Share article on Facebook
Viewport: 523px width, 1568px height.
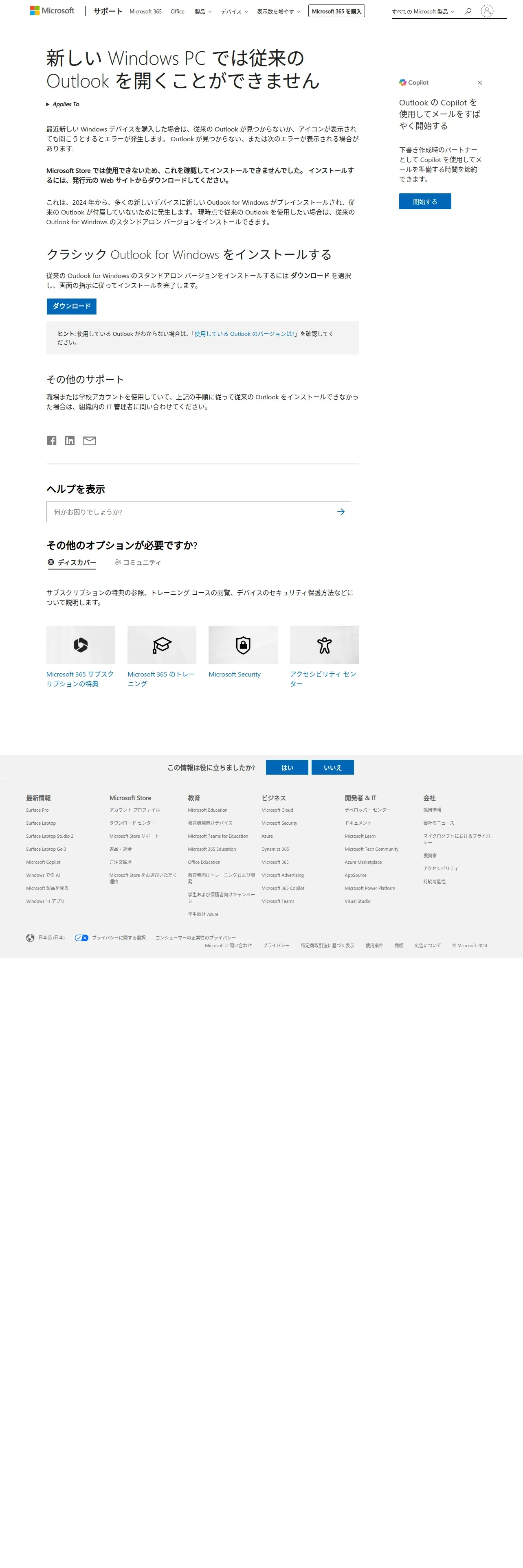[52, 441]
